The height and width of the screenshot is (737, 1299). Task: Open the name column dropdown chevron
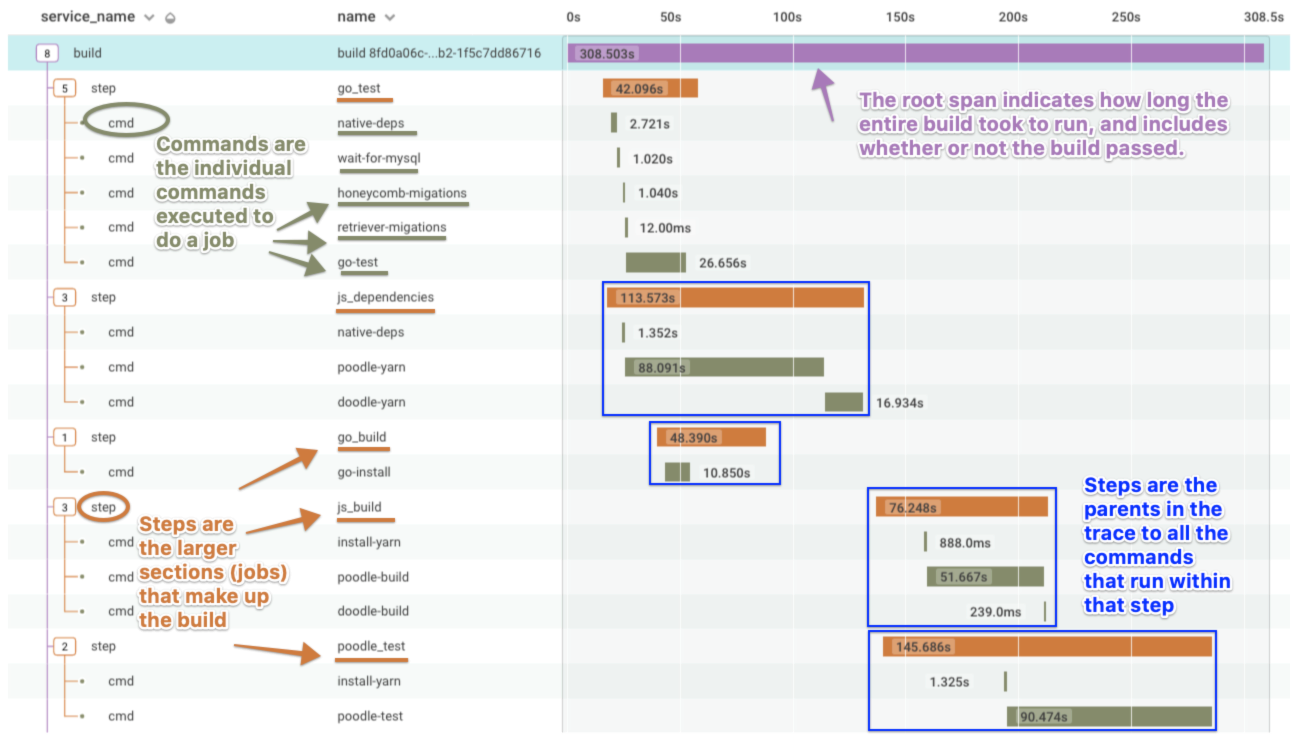point(389,18)
